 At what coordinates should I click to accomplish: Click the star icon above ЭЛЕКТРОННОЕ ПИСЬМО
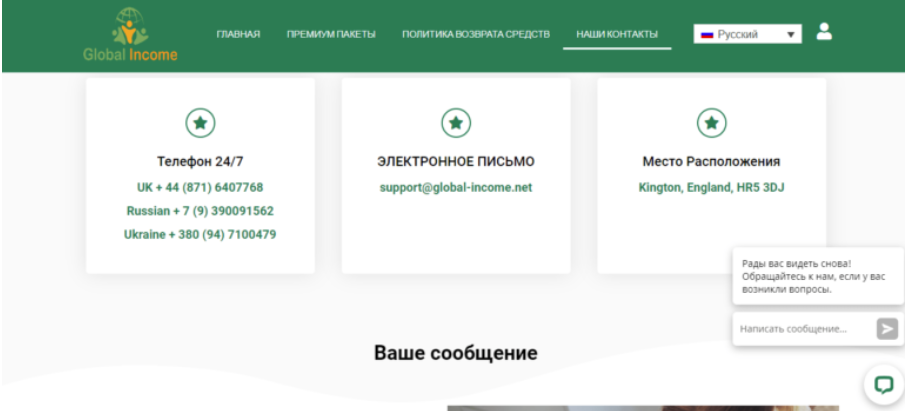[456, 123]
